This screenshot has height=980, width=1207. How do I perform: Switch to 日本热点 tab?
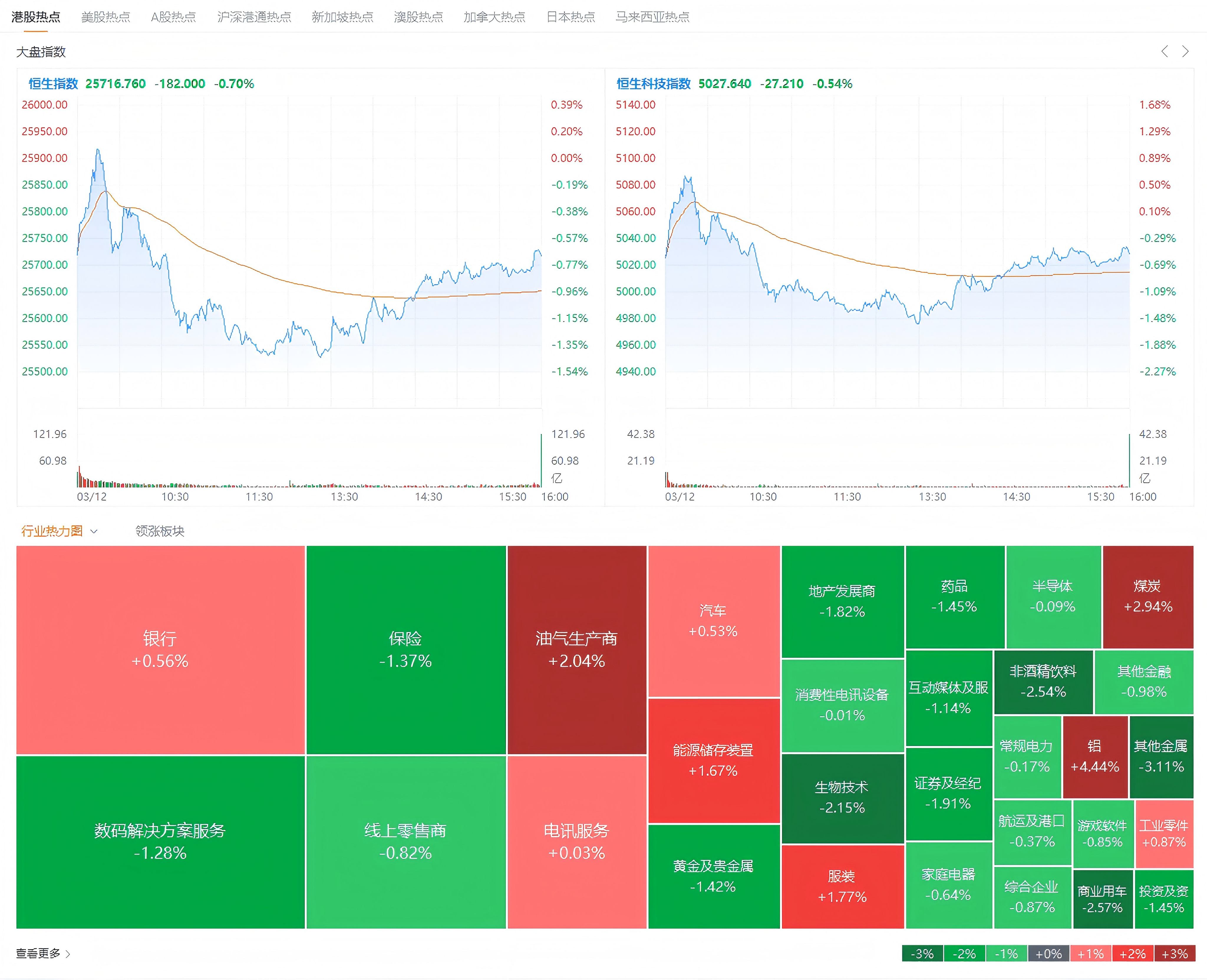tap(571, 17)
